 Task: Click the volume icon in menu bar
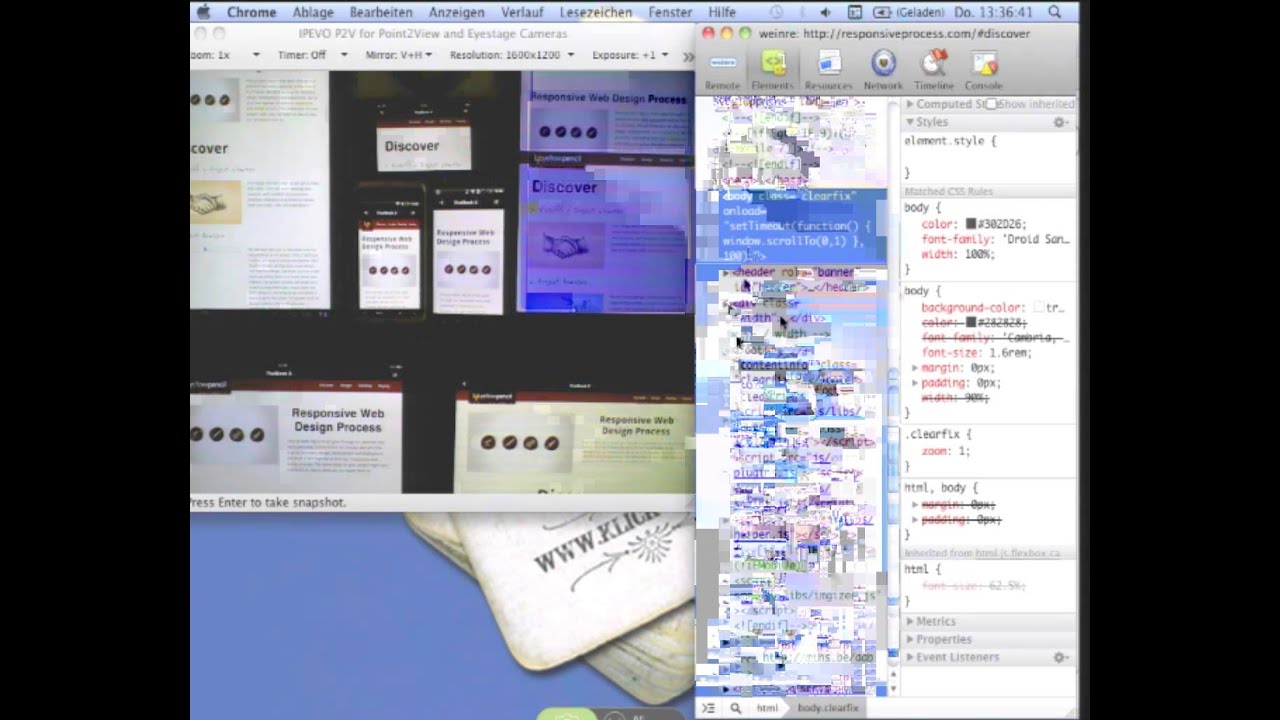(x=826, y=12)
